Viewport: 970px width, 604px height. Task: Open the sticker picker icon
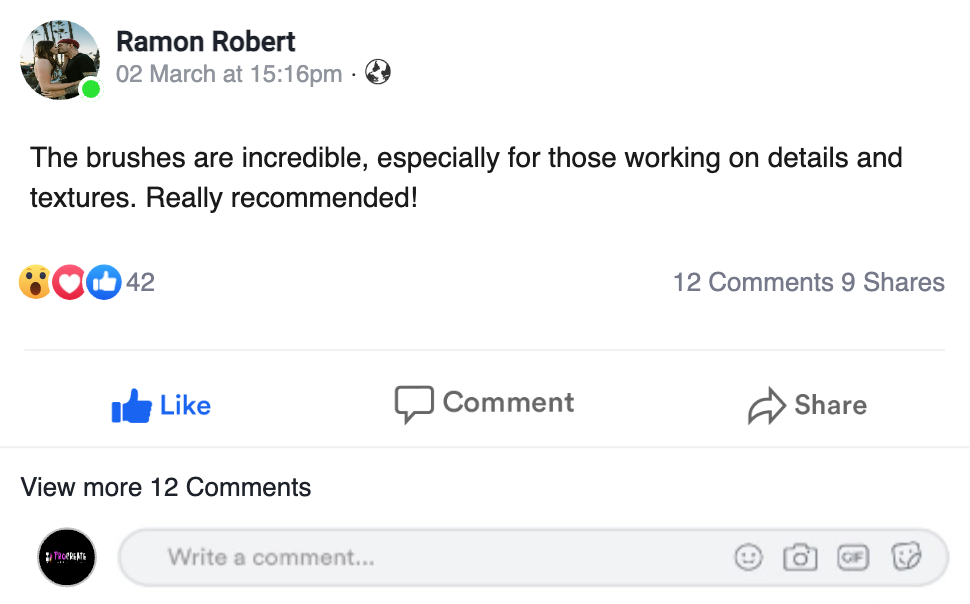click(x=905, y=557)
